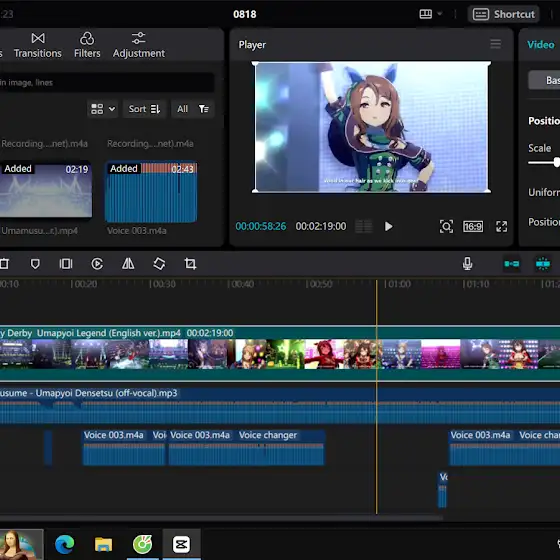Select the Voice 003.m4a media thumbnail
Image resolution: width=560 pixels, height=560 pixels.
[x=151, y=192]
